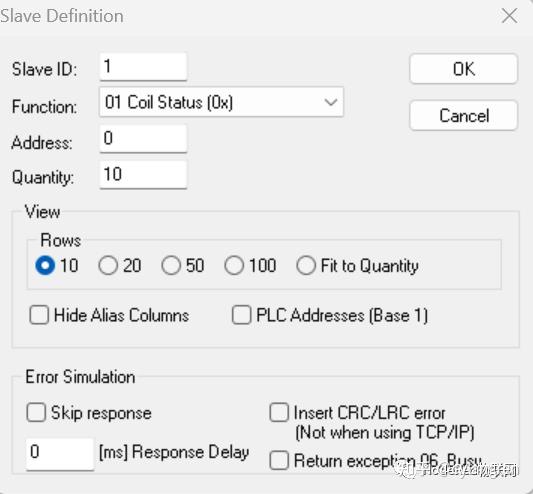Enable Insert CRC/LRC error checkbox
533x494 pixels.
pyautogui.click(x=279, y=413)
